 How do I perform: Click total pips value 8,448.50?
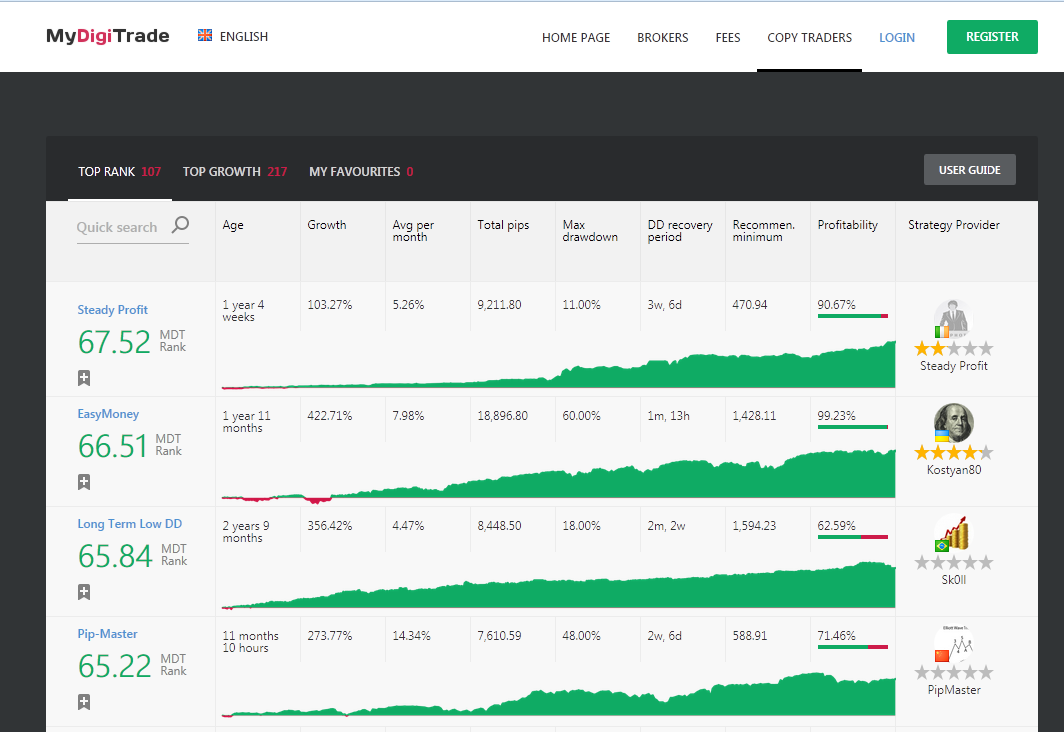499,525
